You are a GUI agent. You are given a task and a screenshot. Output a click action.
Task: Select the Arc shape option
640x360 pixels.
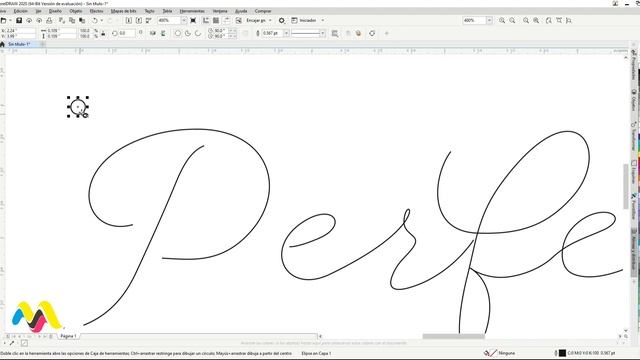click(198, 33)
